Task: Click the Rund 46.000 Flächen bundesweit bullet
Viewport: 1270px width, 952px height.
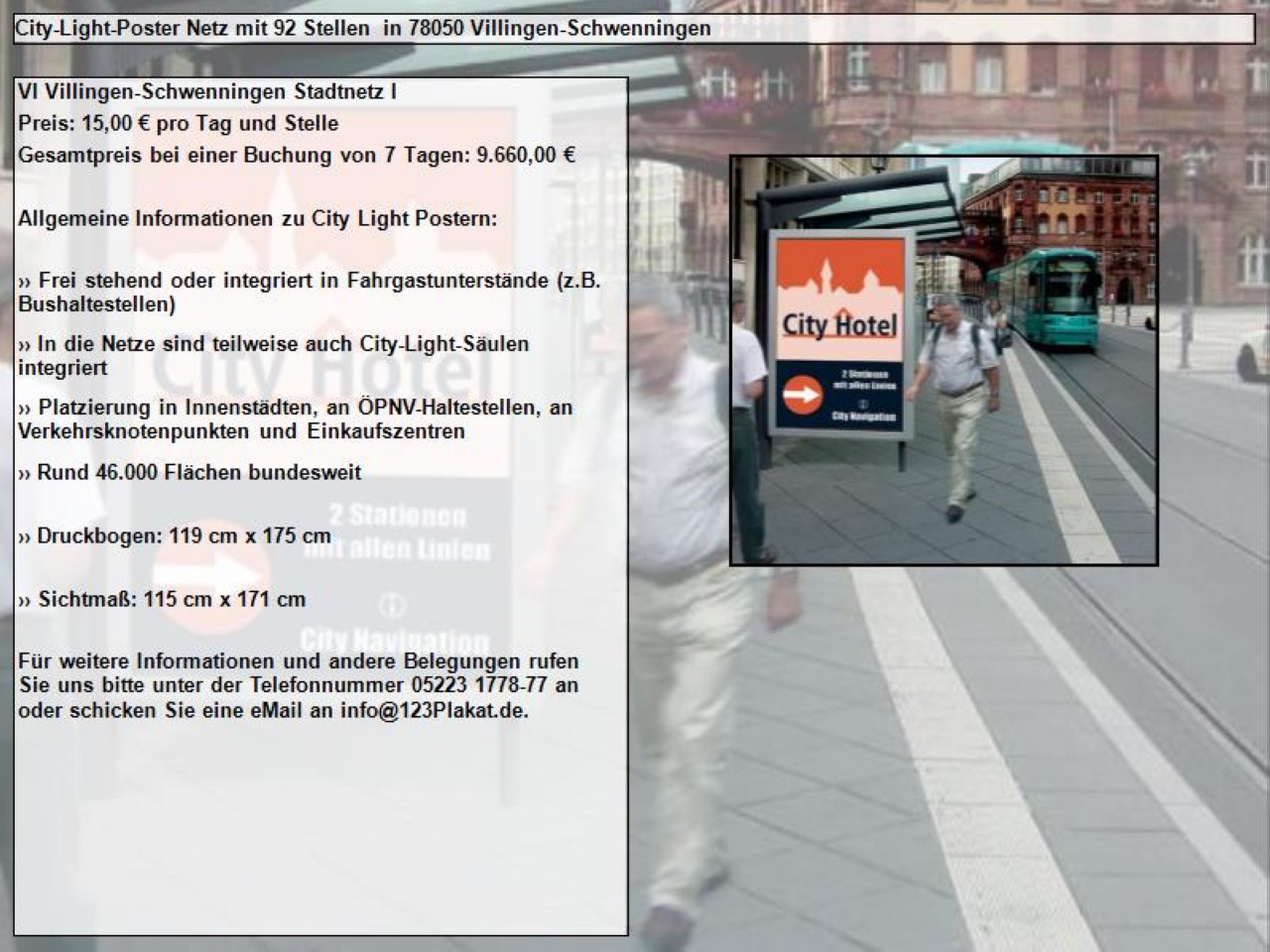Action: [190, 473]
